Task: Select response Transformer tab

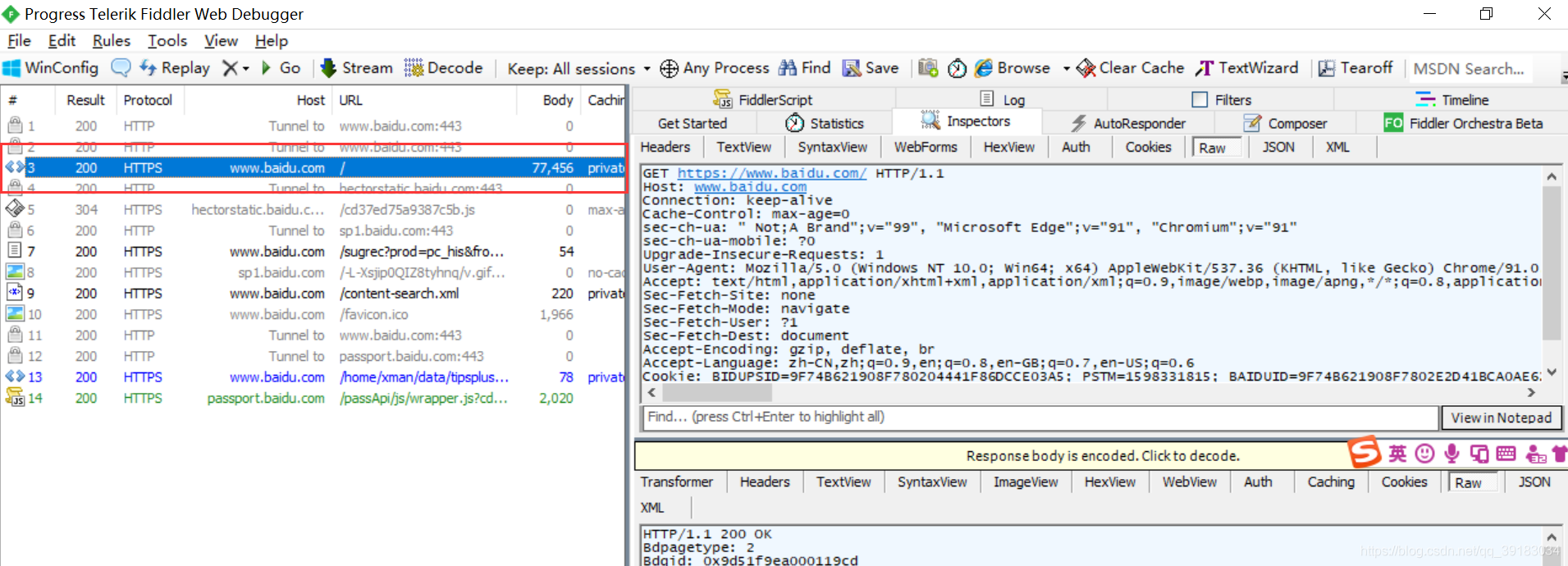Action: [676, 482]
